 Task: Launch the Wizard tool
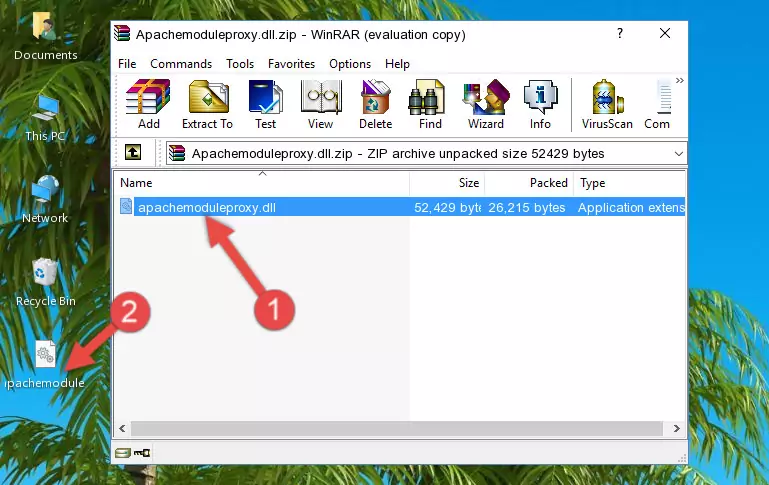point(486,104)
